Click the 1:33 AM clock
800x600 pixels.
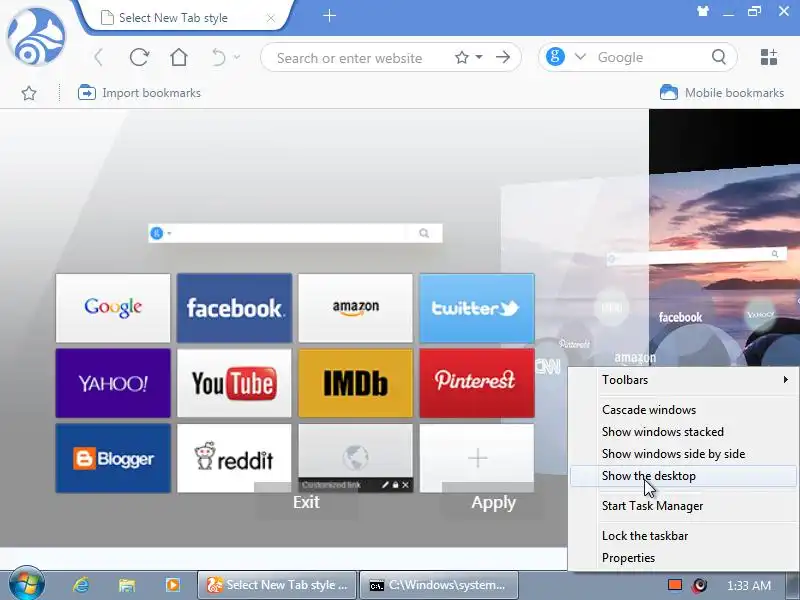click(x=748, y=585)
